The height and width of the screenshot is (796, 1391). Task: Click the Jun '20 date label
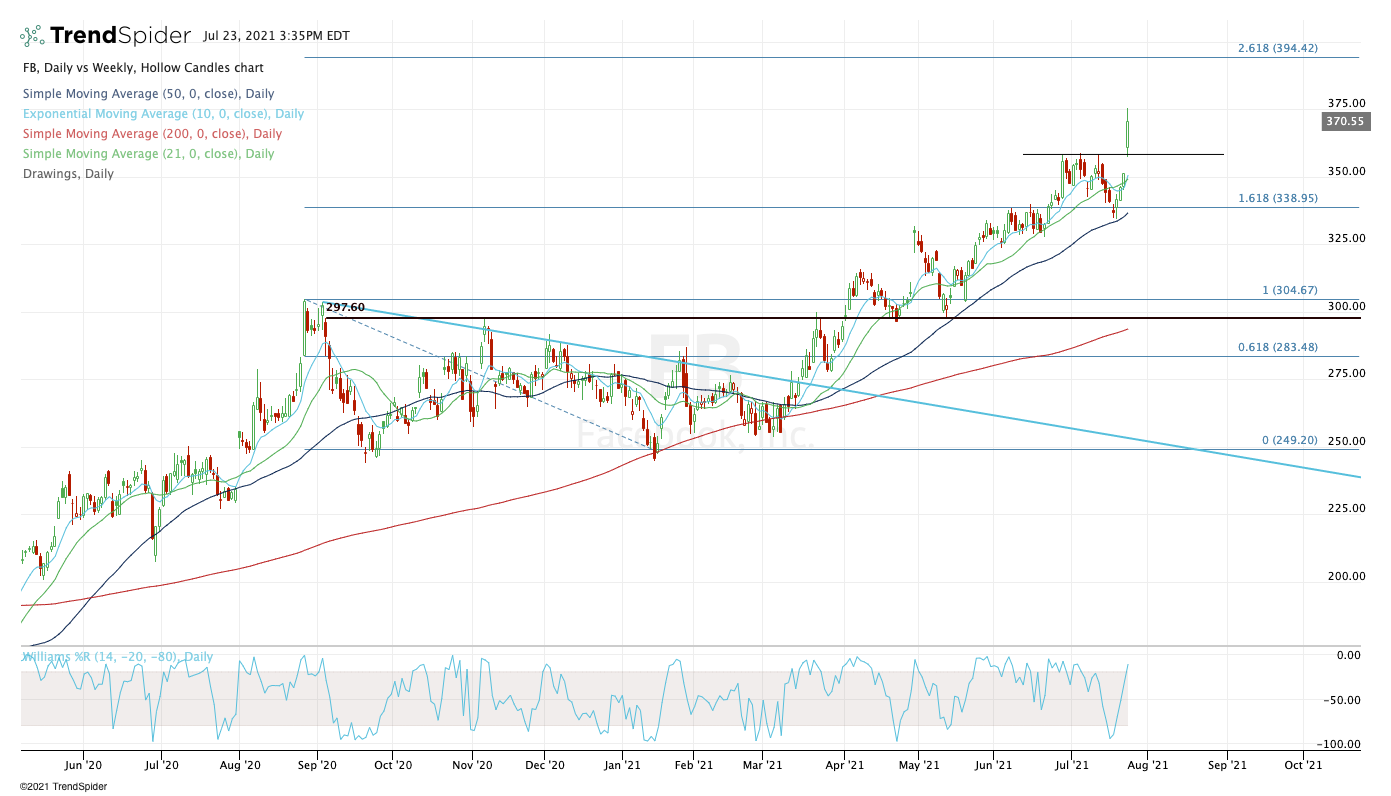(x=83, y=766)
